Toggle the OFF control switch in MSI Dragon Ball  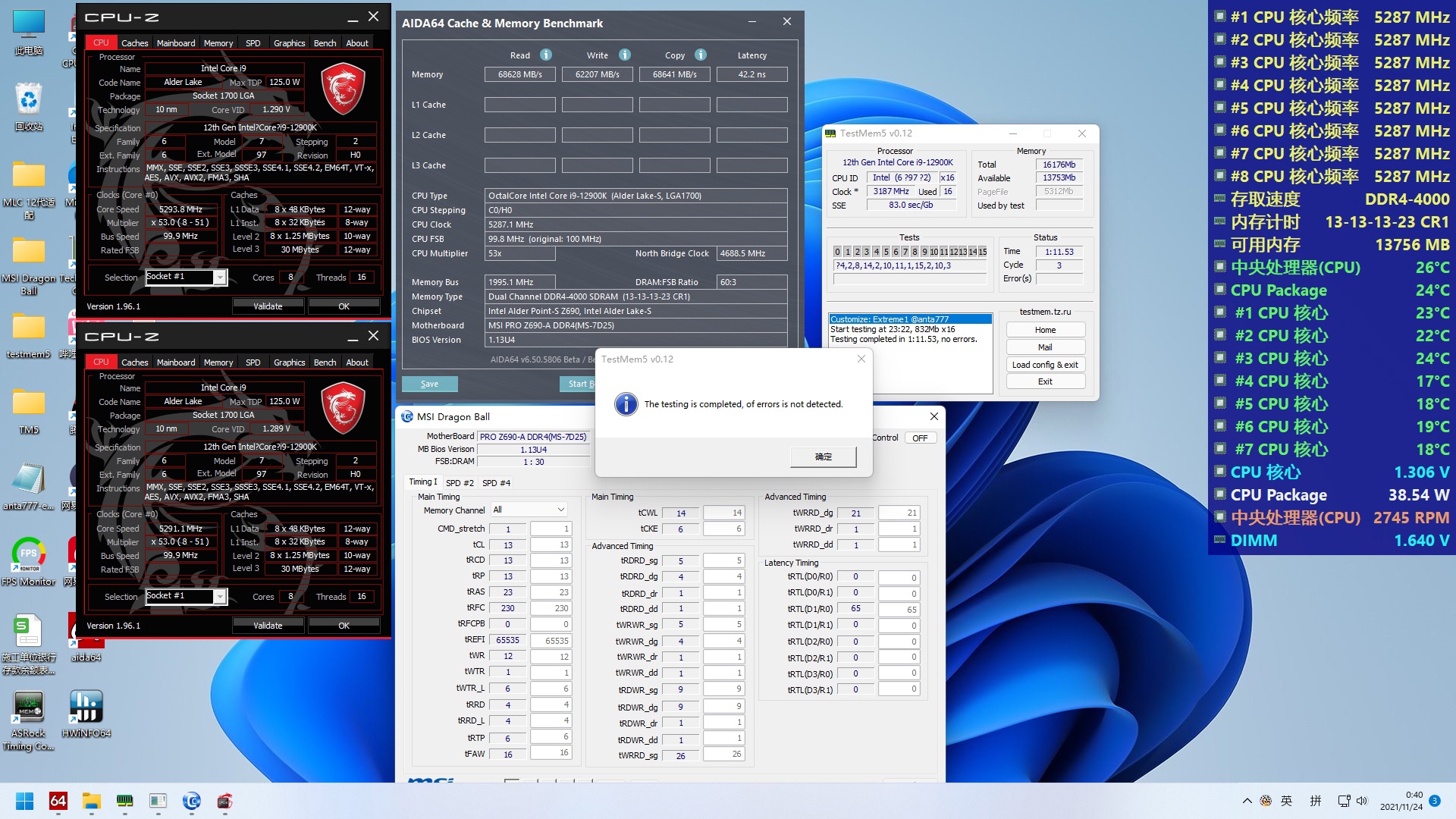[920, 438]
